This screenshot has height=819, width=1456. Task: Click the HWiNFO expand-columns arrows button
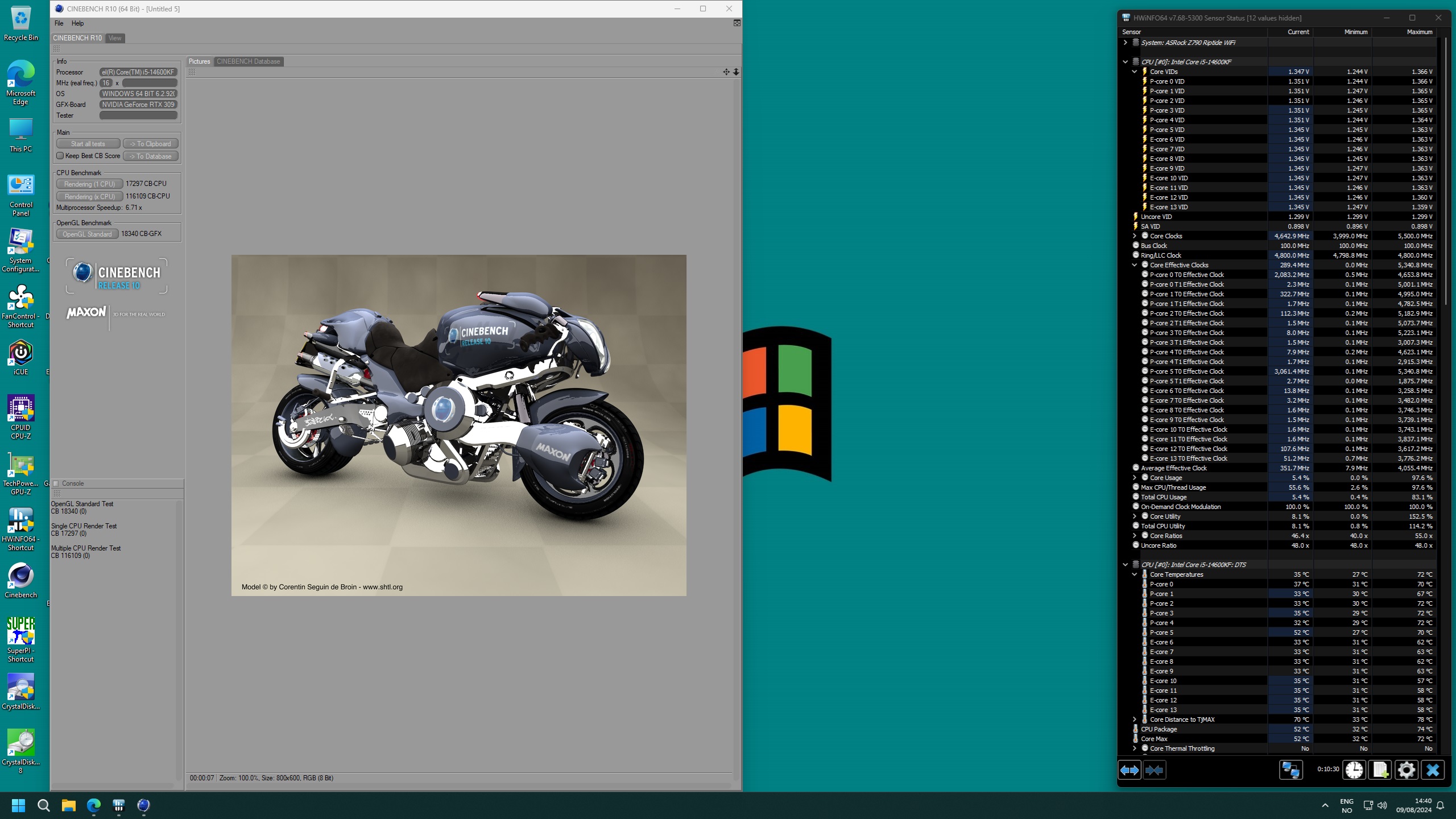click(1130, 770)
